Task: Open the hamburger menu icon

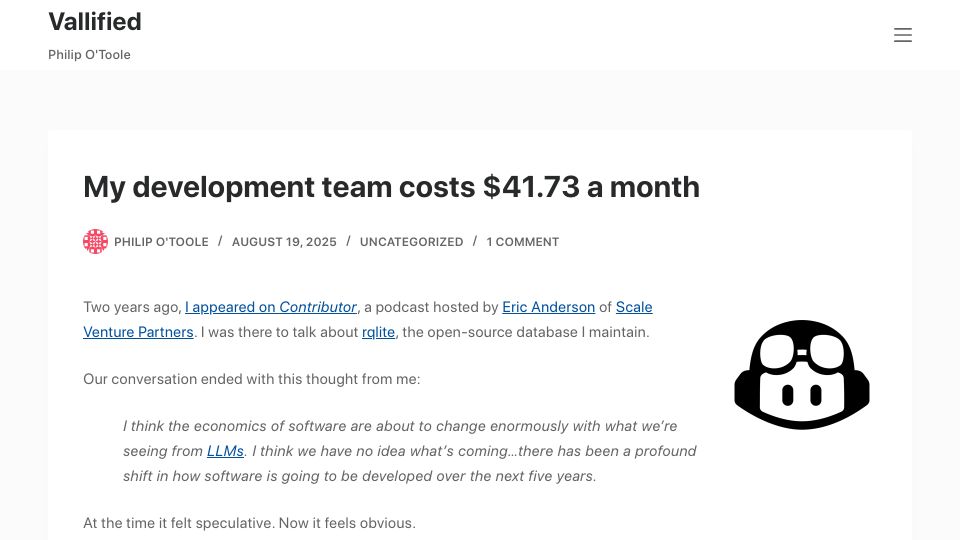Action: 902,35
